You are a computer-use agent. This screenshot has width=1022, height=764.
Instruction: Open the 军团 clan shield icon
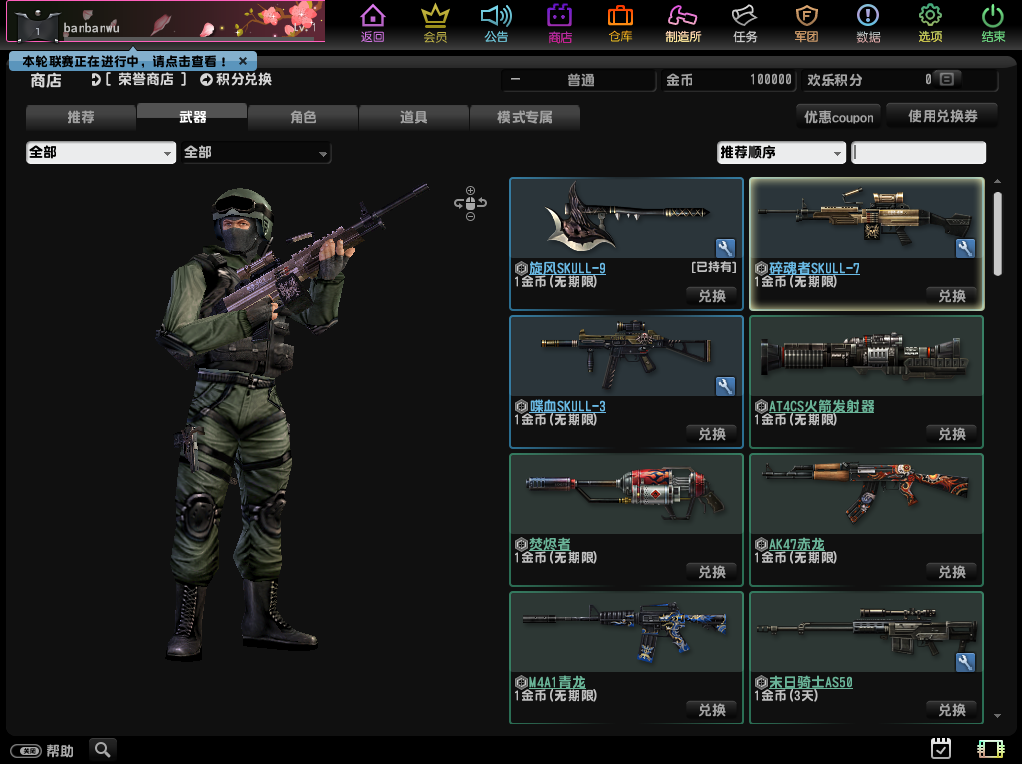[806, 17]
